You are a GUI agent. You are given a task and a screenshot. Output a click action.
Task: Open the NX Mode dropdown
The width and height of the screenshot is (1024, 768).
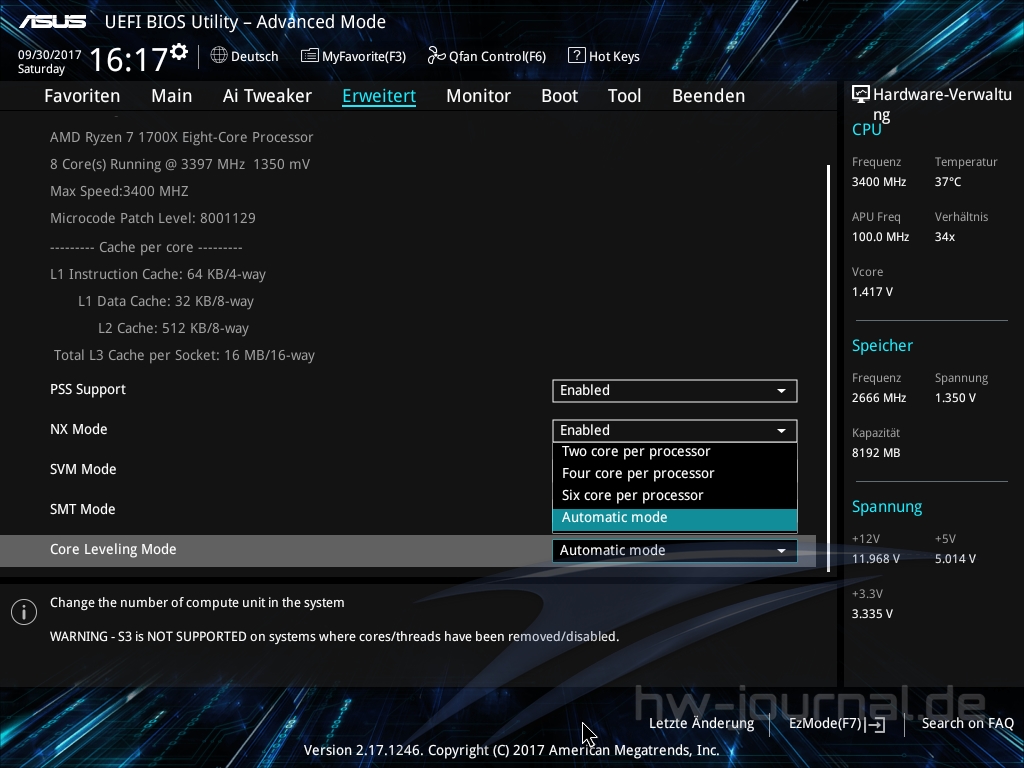[675, 430]
